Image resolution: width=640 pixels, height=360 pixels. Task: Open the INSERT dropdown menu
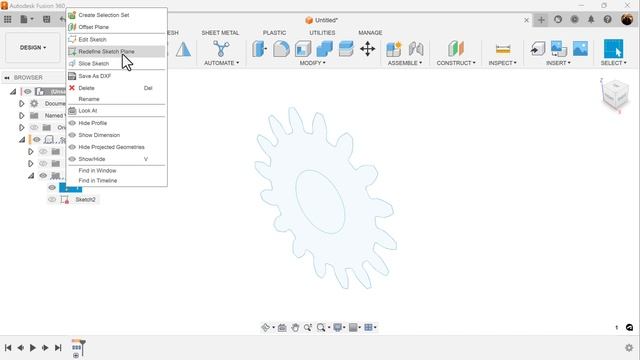pos(558,63)
